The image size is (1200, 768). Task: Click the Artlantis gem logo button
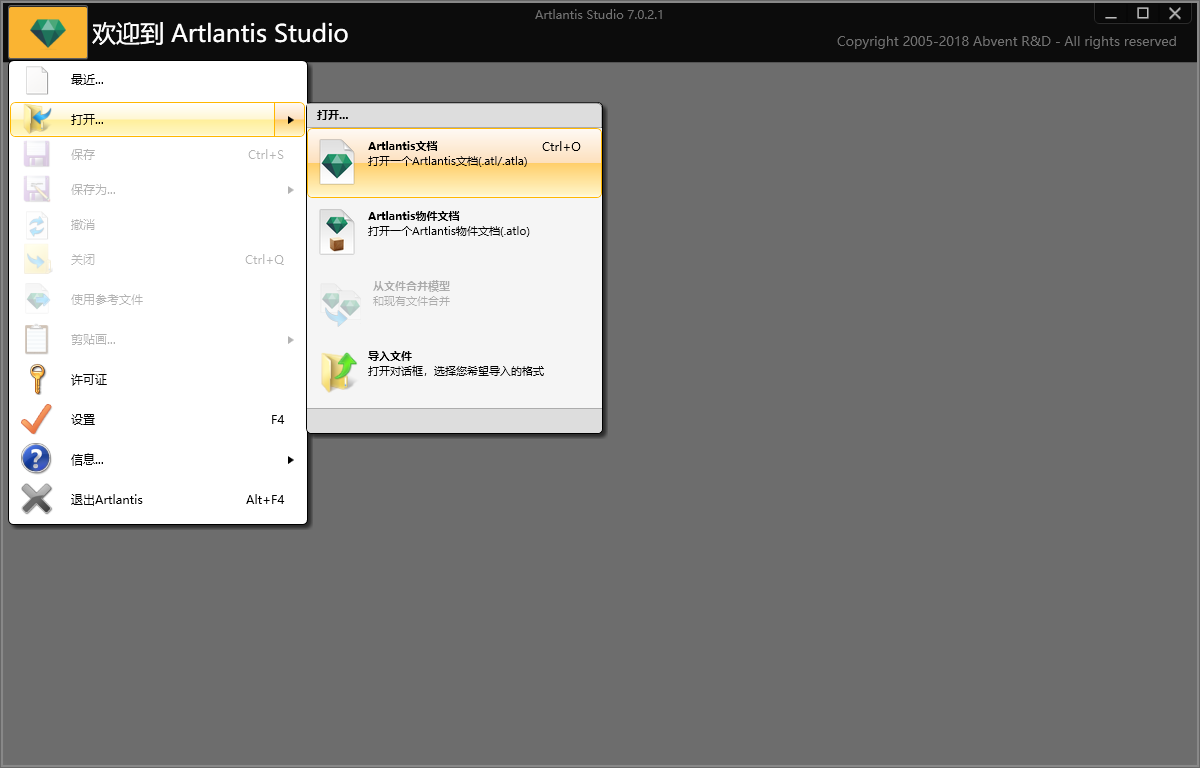pyautogui.click(x=47, y=33)
